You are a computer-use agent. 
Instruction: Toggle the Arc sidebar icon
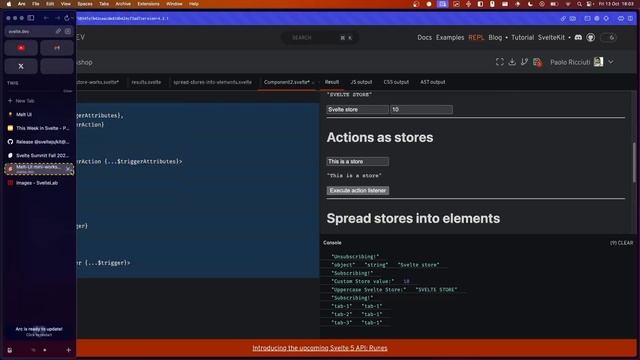[31, 18]
